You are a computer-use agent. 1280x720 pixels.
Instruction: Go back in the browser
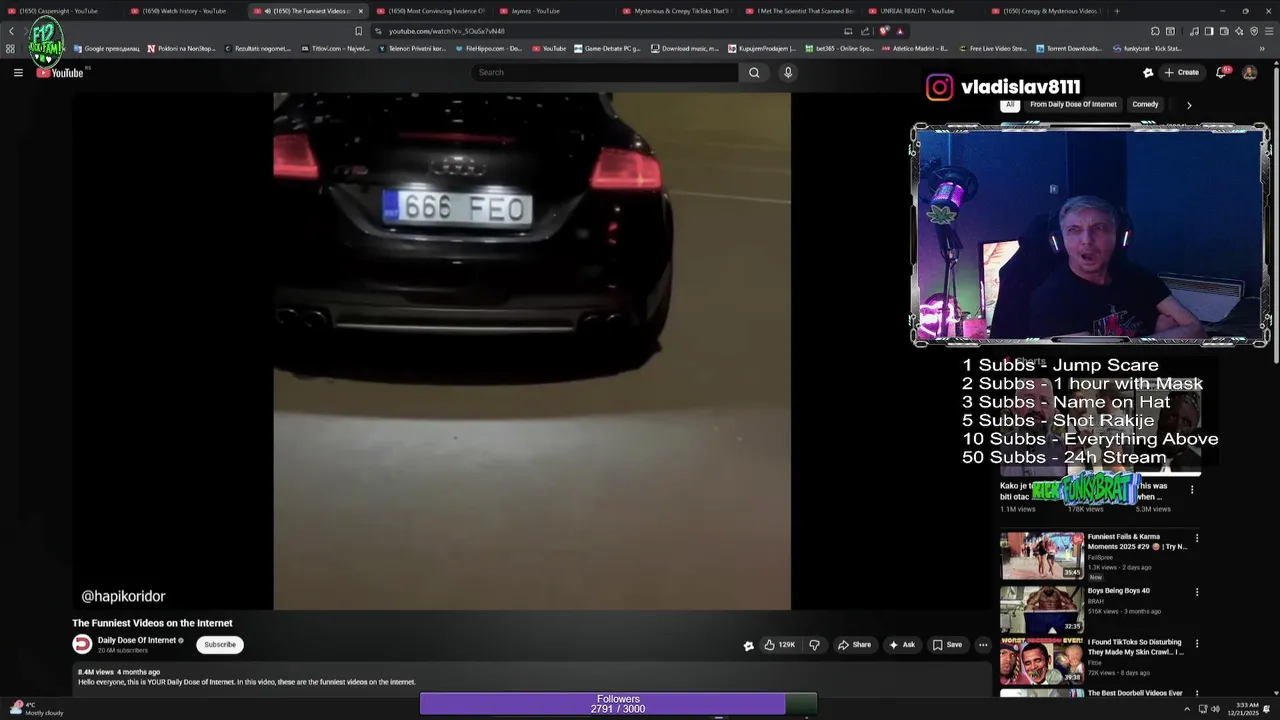point(11,31)
